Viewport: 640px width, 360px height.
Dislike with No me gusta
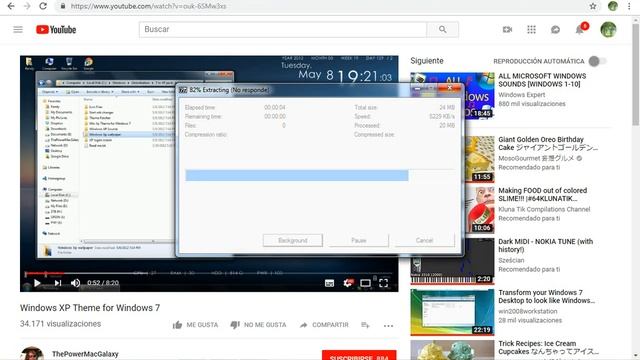click(x=258, y=325)
